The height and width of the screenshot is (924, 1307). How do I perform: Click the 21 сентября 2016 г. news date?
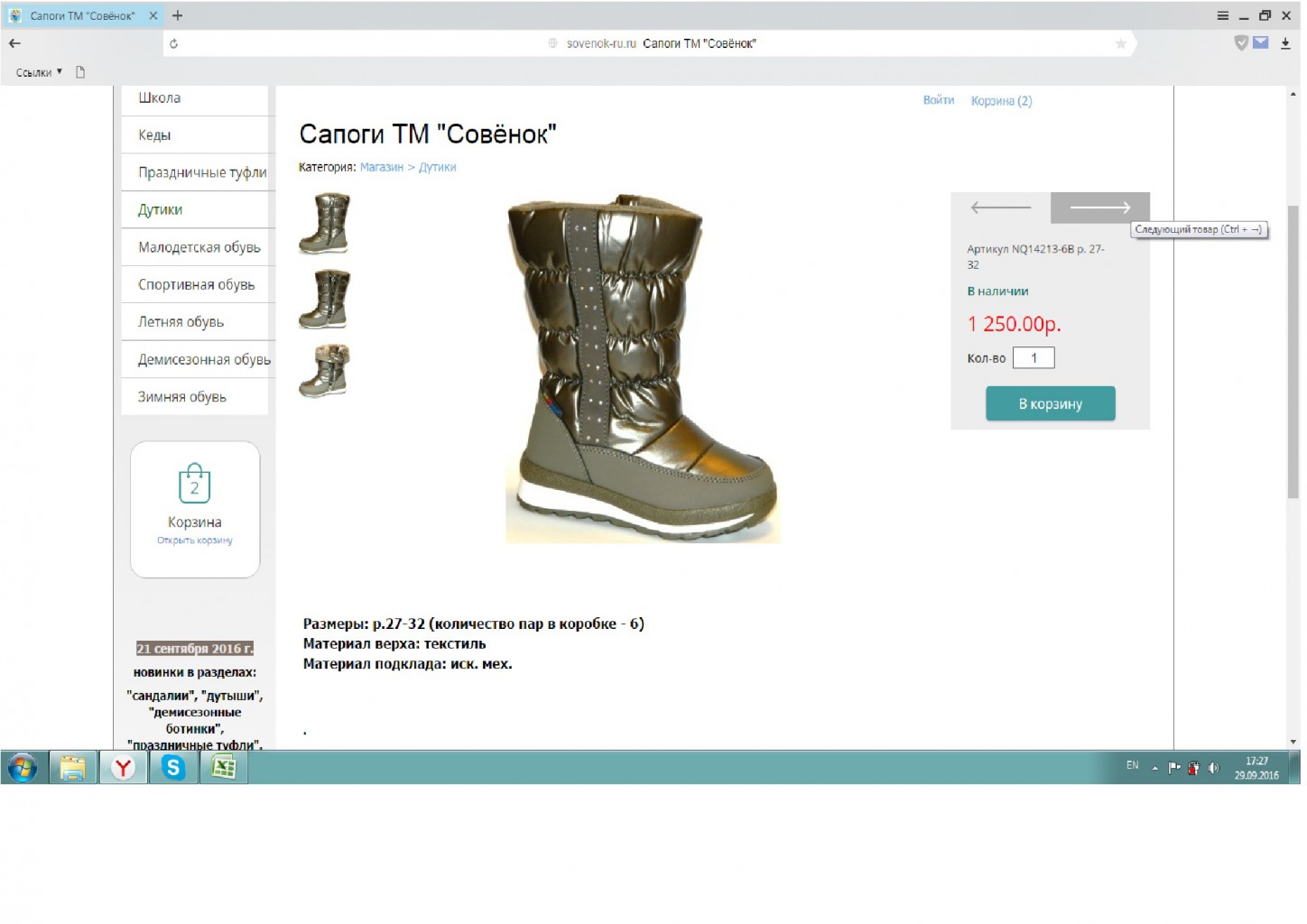195,649
